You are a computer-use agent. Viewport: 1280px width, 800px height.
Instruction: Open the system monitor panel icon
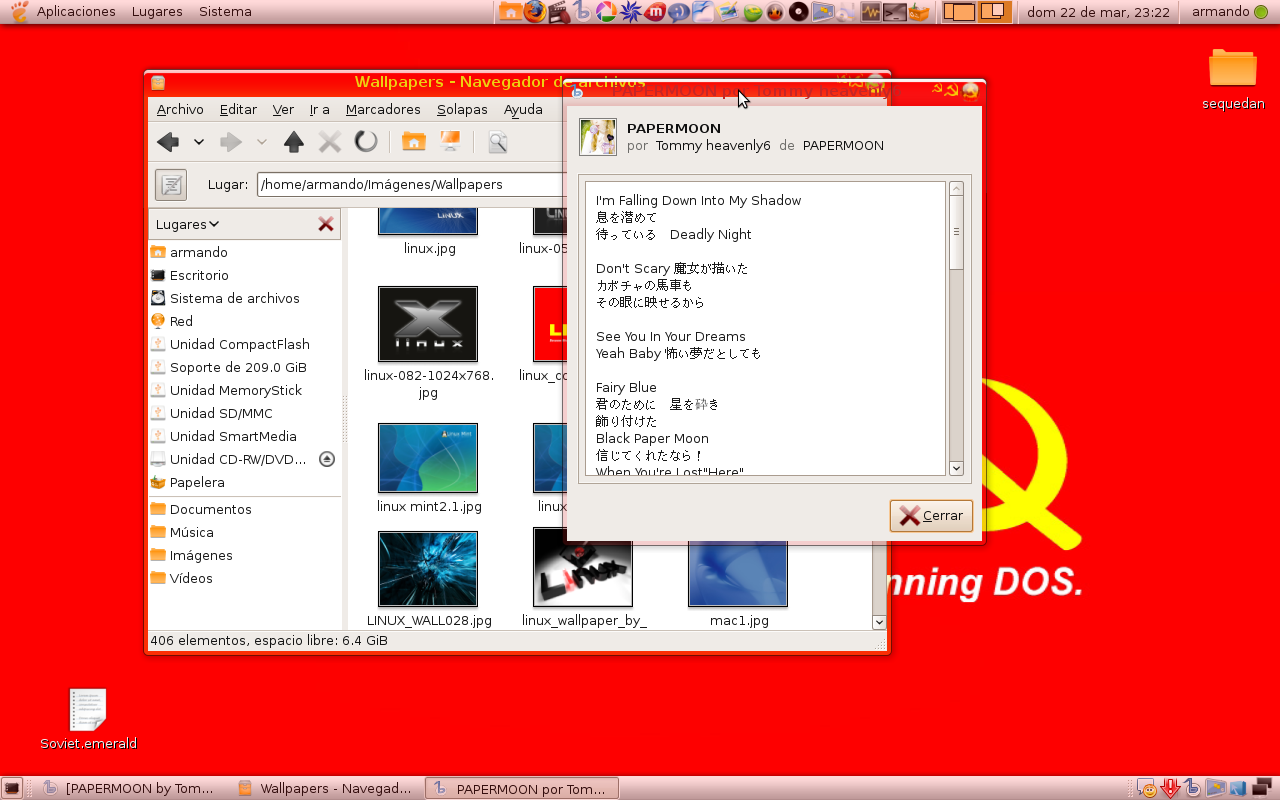[x=870, y=12]
